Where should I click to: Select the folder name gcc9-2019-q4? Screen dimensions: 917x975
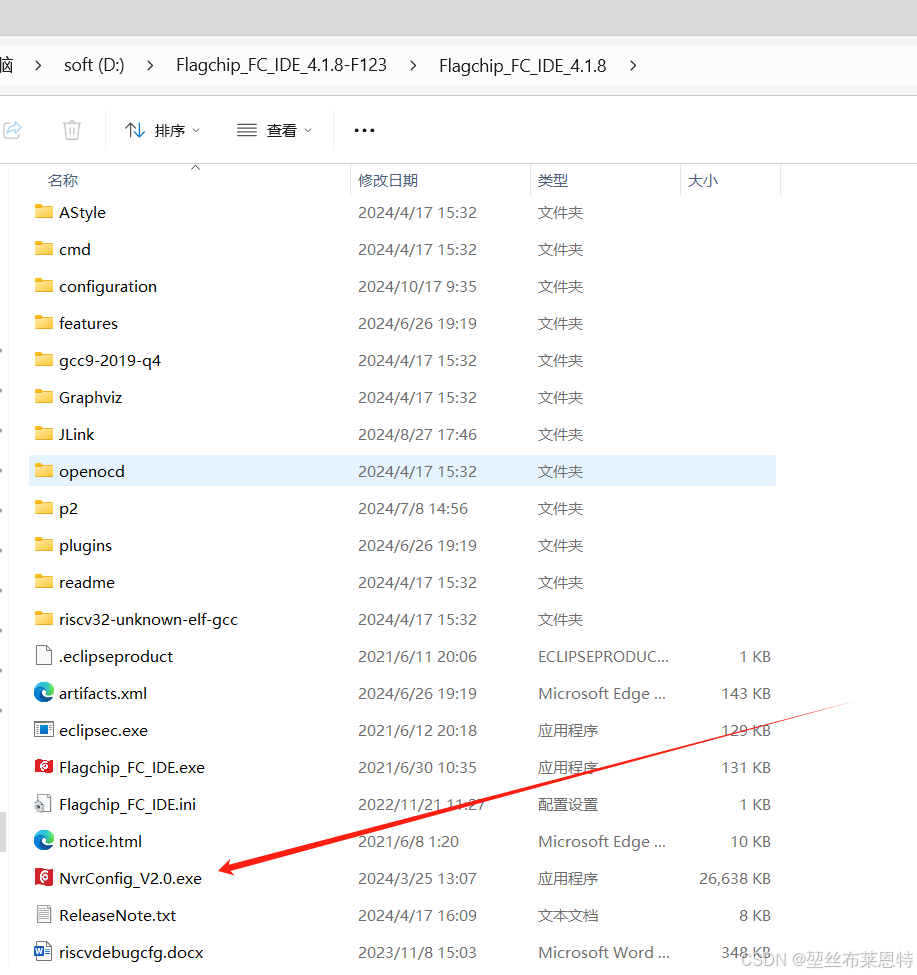[110, 361]
